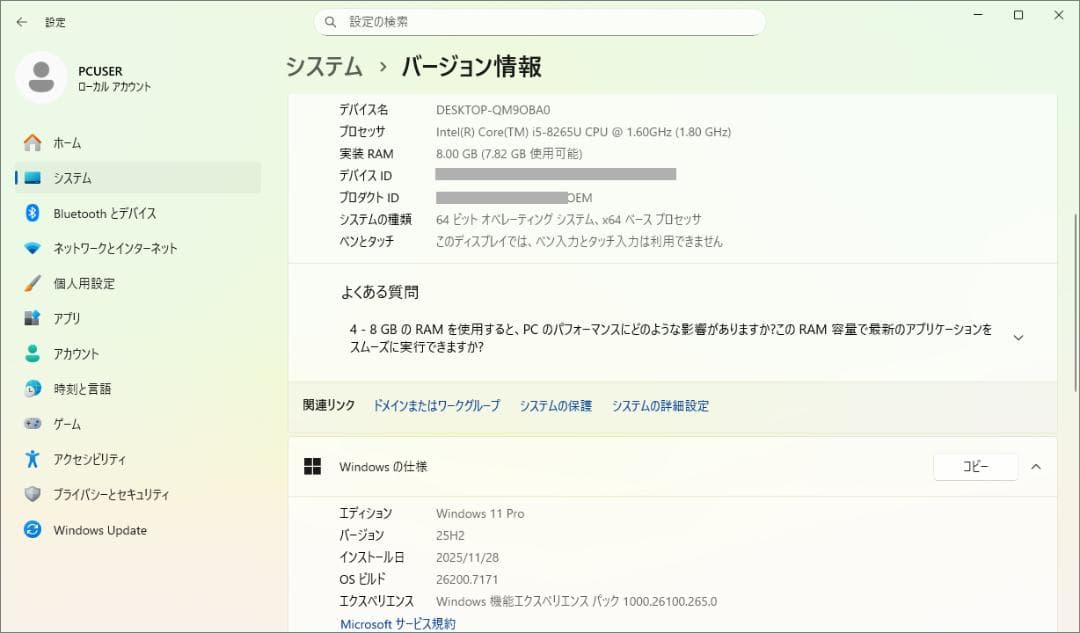
Task: Open プライバシーとセキュリティ settings
Action: 110,494
